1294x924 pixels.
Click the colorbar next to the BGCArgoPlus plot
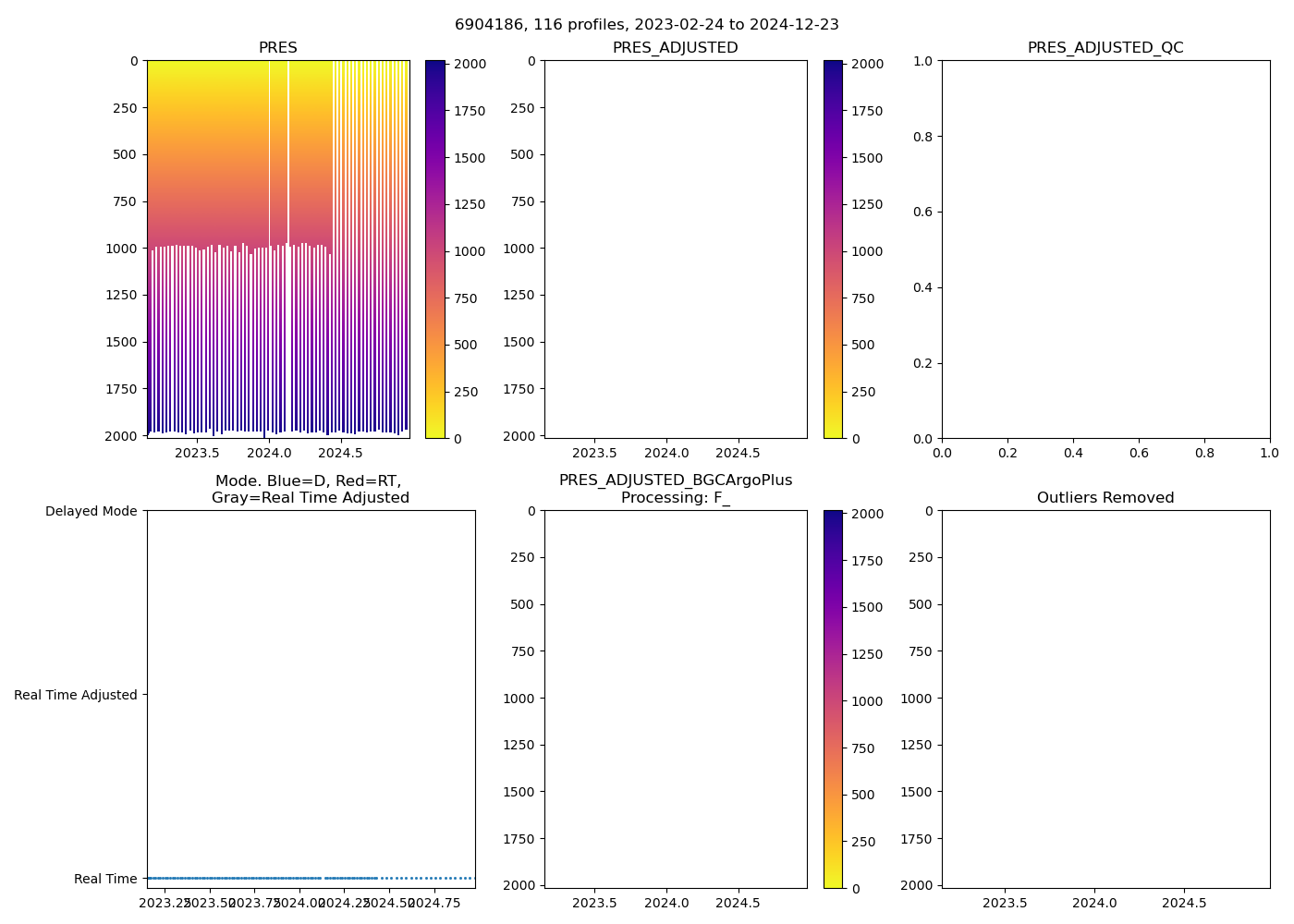click(x=833, y=698)
